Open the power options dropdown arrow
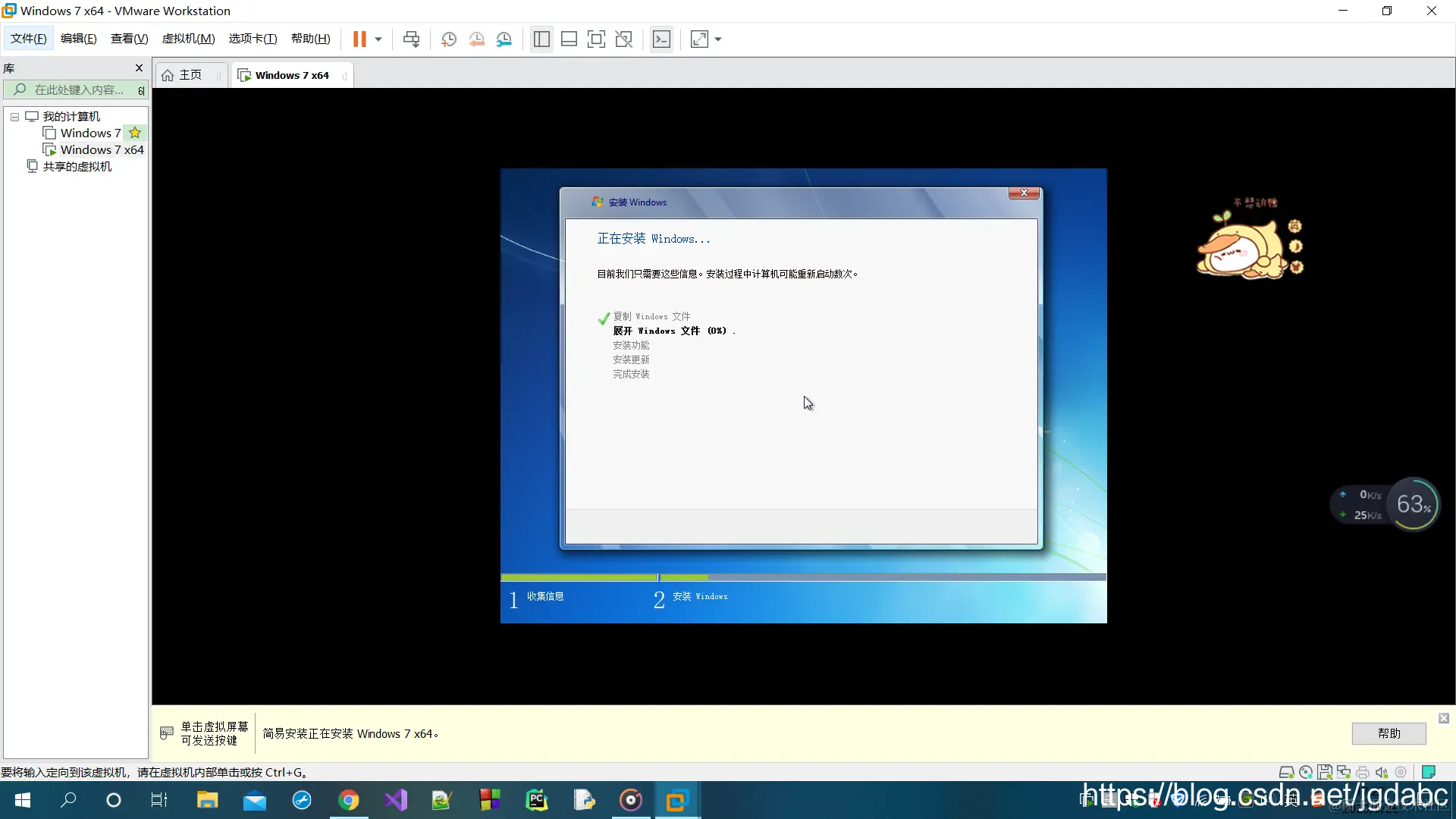This screenshot has width=1456, height=819. click(378, 39)
